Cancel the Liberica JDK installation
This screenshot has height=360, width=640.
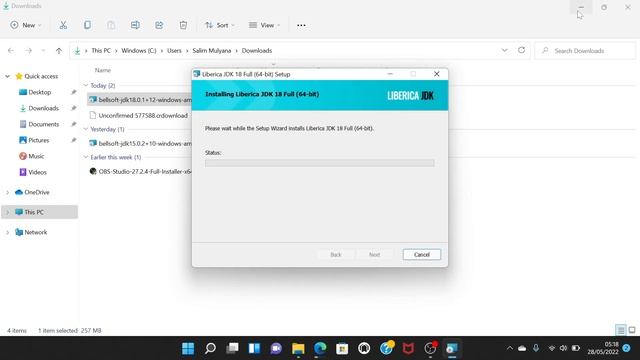tap(422, 255)
